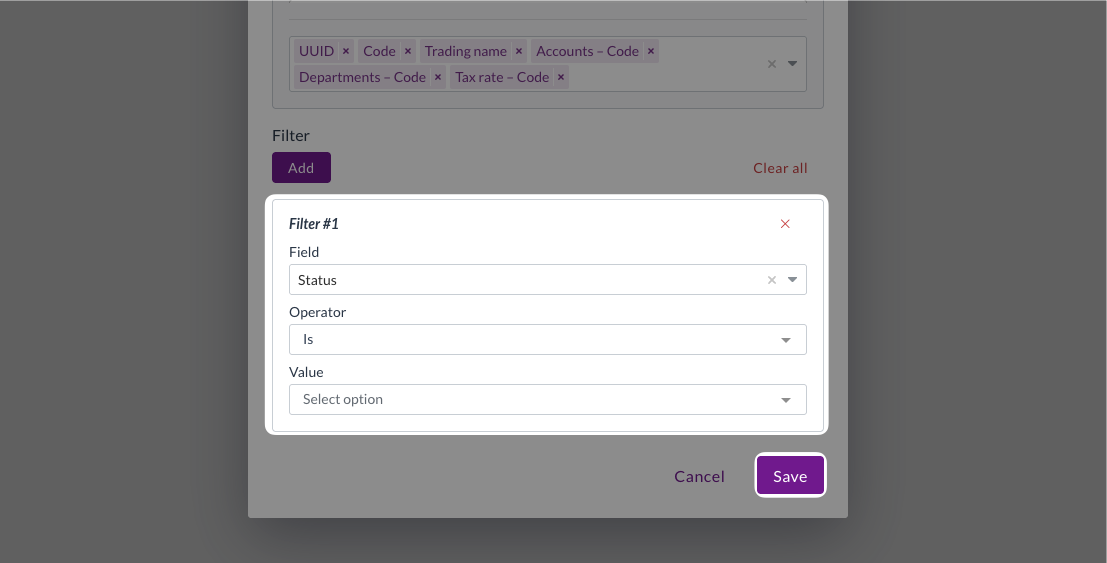Expand the columns multi-select dropdown arrow
This screenshot has height=563, width=1107.
coord(792,64)
